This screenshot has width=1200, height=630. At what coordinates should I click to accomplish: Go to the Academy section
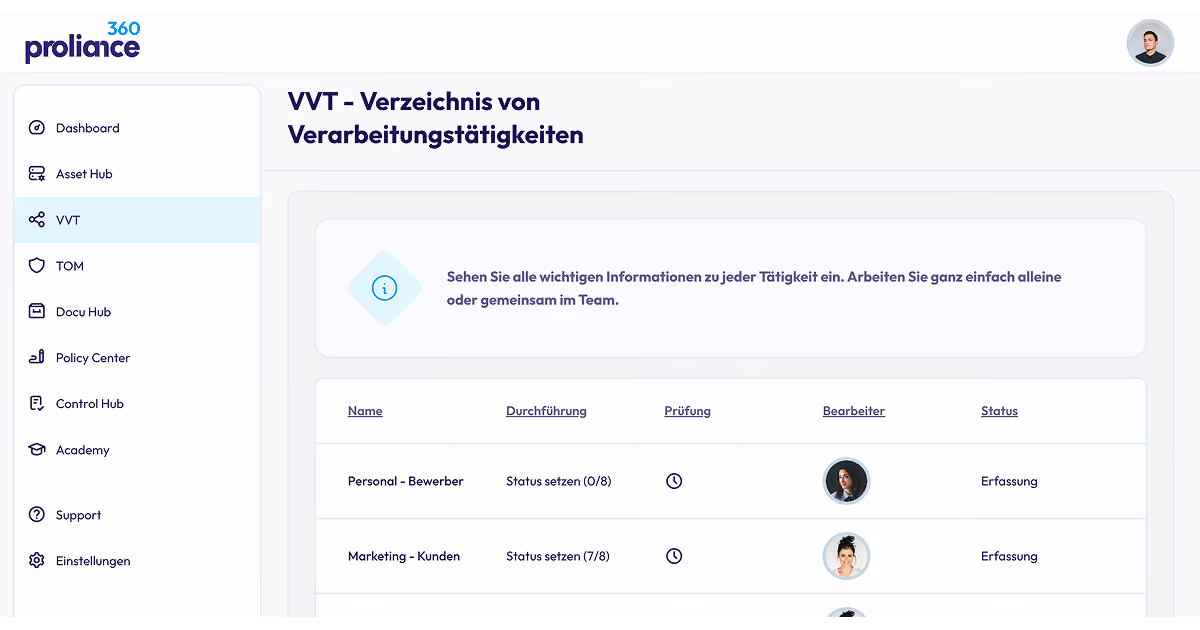tap(137, 450)
